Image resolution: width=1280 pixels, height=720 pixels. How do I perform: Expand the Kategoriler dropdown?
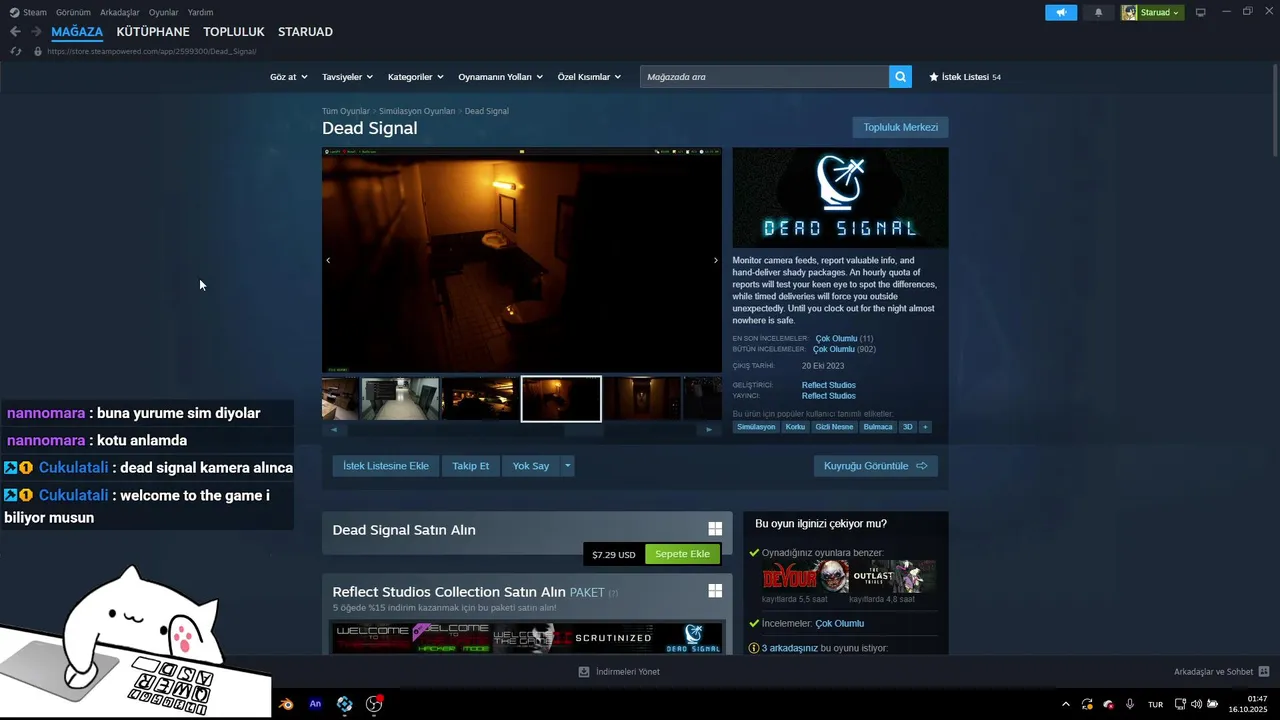coord(415,77)
